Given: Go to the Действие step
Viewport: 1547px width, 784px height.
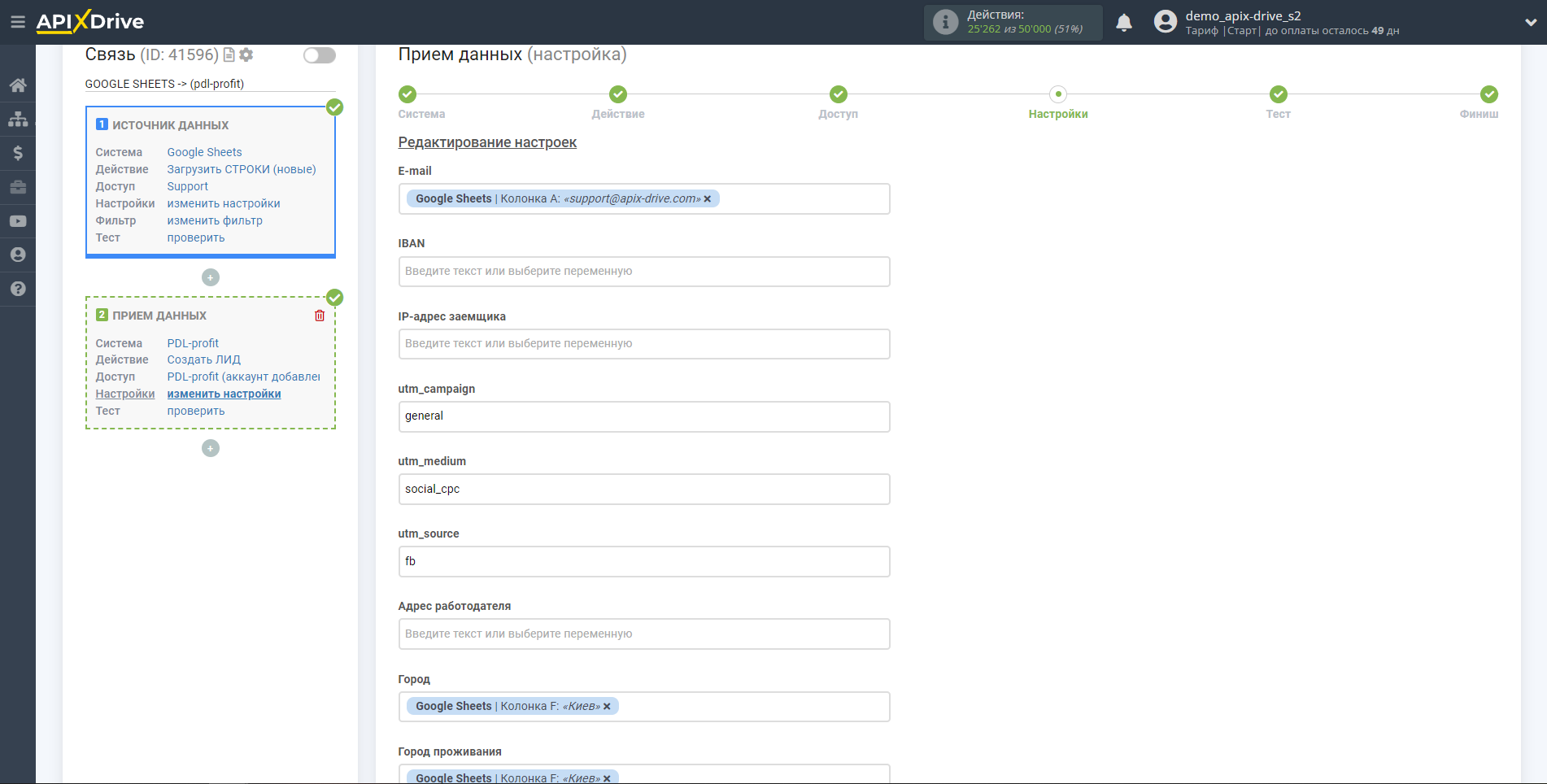Looking at the screenshot, I should 618,94.
